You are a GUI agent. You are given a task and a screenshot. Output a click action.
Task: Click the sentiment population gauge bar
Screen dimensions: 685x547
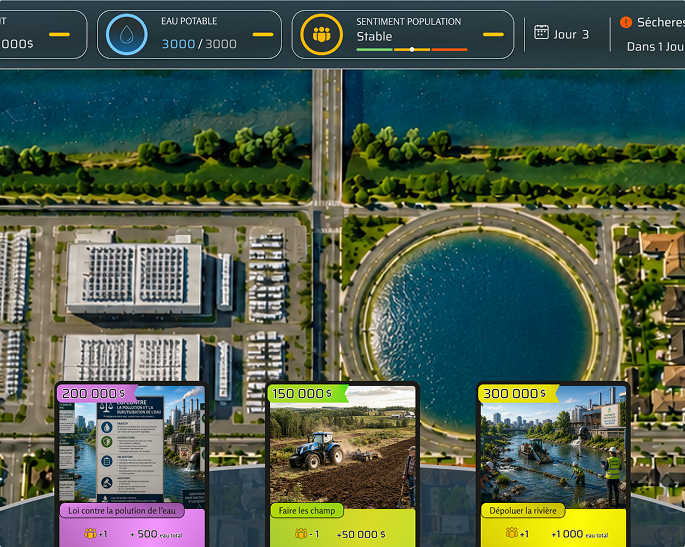(412, 49)
